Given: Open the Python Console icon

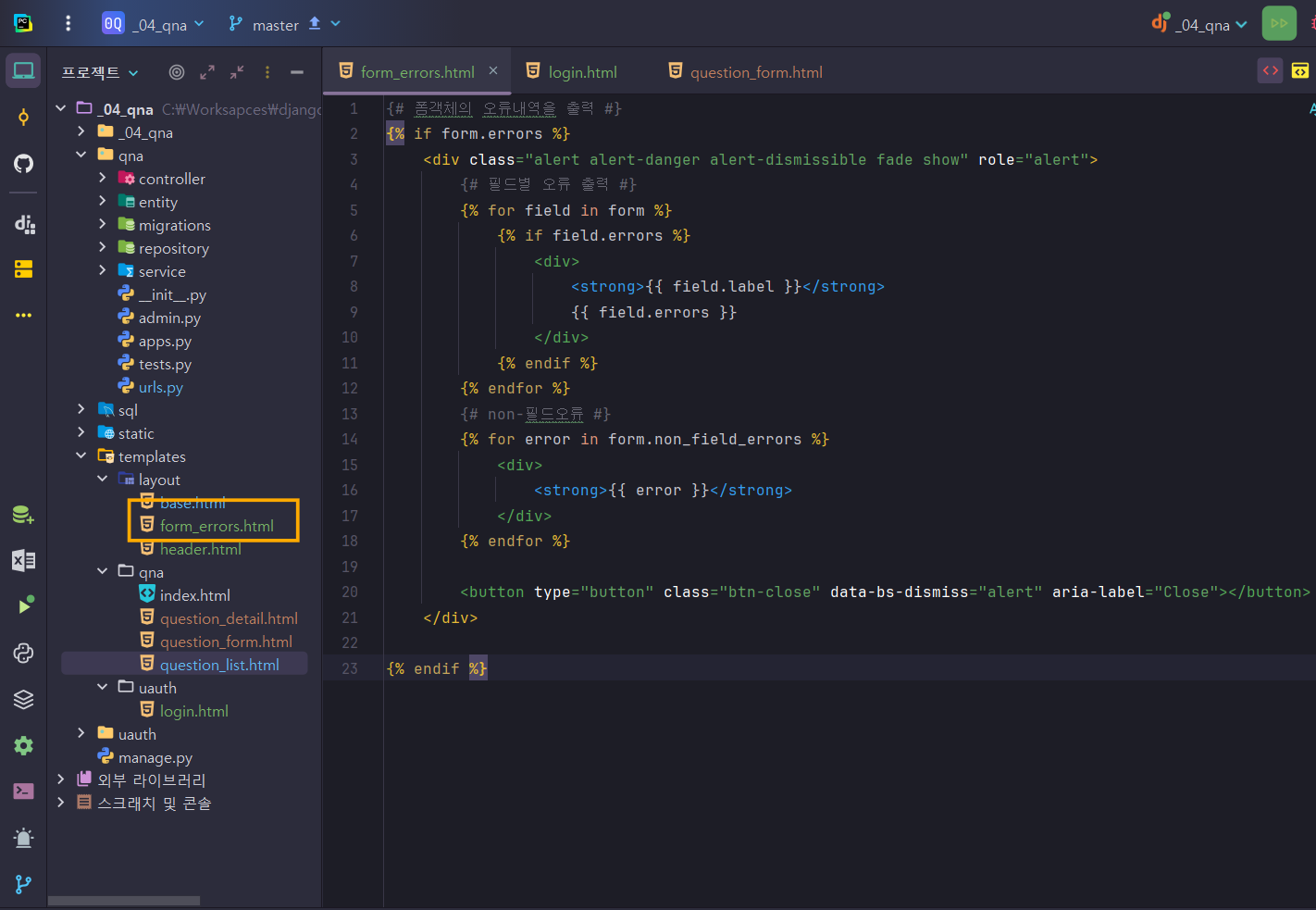Looking at the screenshot, I should (23, 653).
